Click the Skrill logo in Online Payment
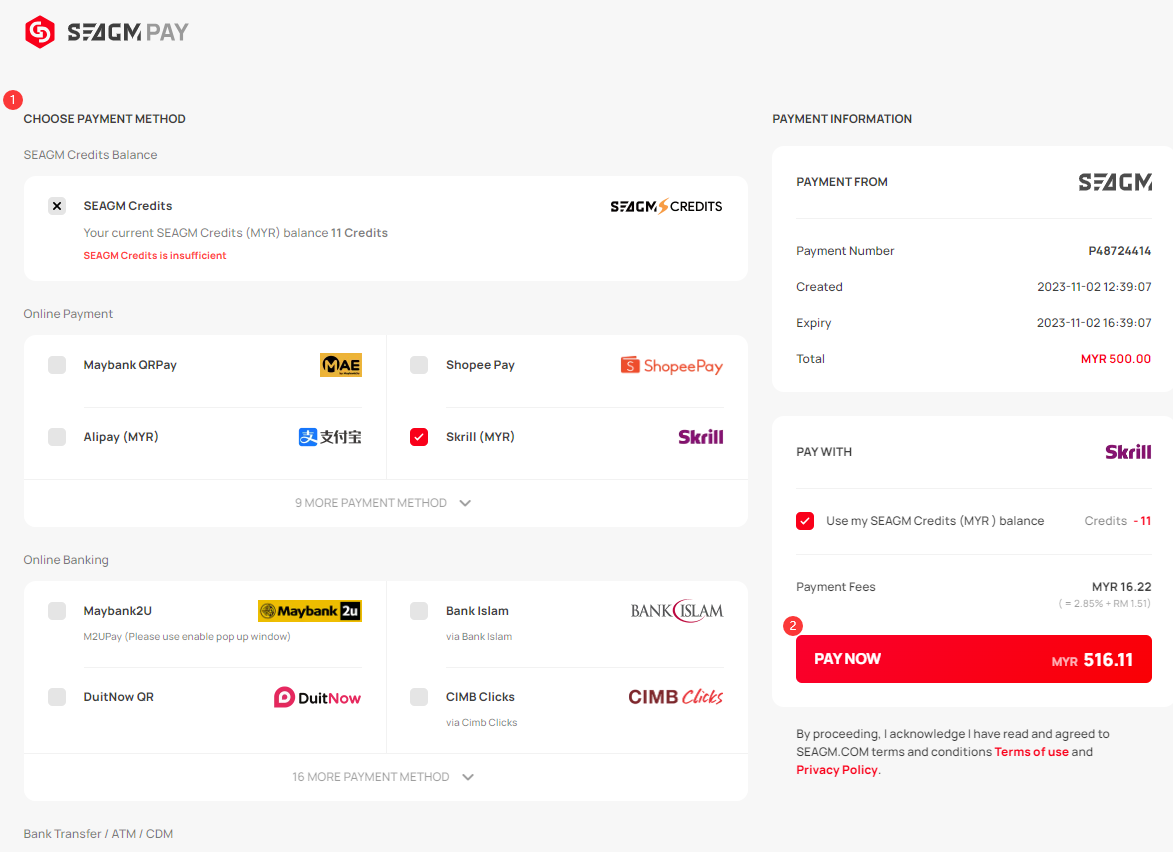Viewport: 1173px width, 852px height. click(700, 437)
